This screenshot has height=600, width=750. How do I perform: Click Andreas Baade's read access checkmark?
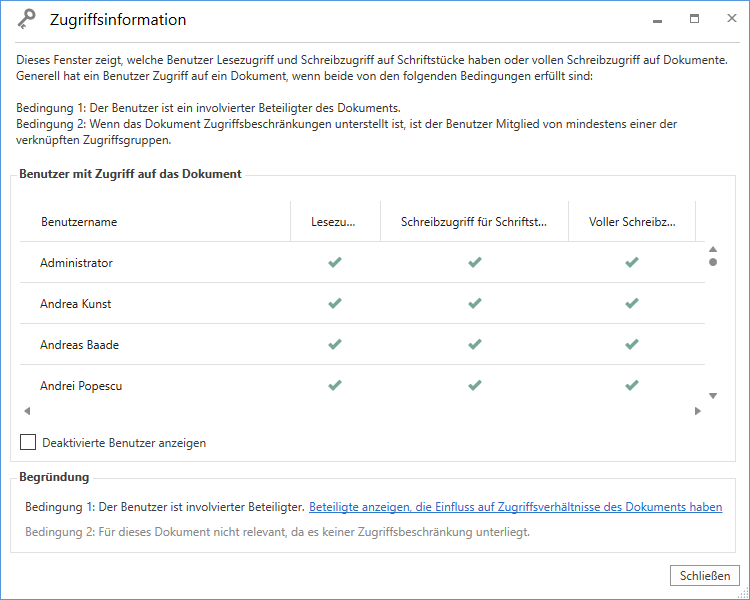pyautogui.click(x=335, y=345)
